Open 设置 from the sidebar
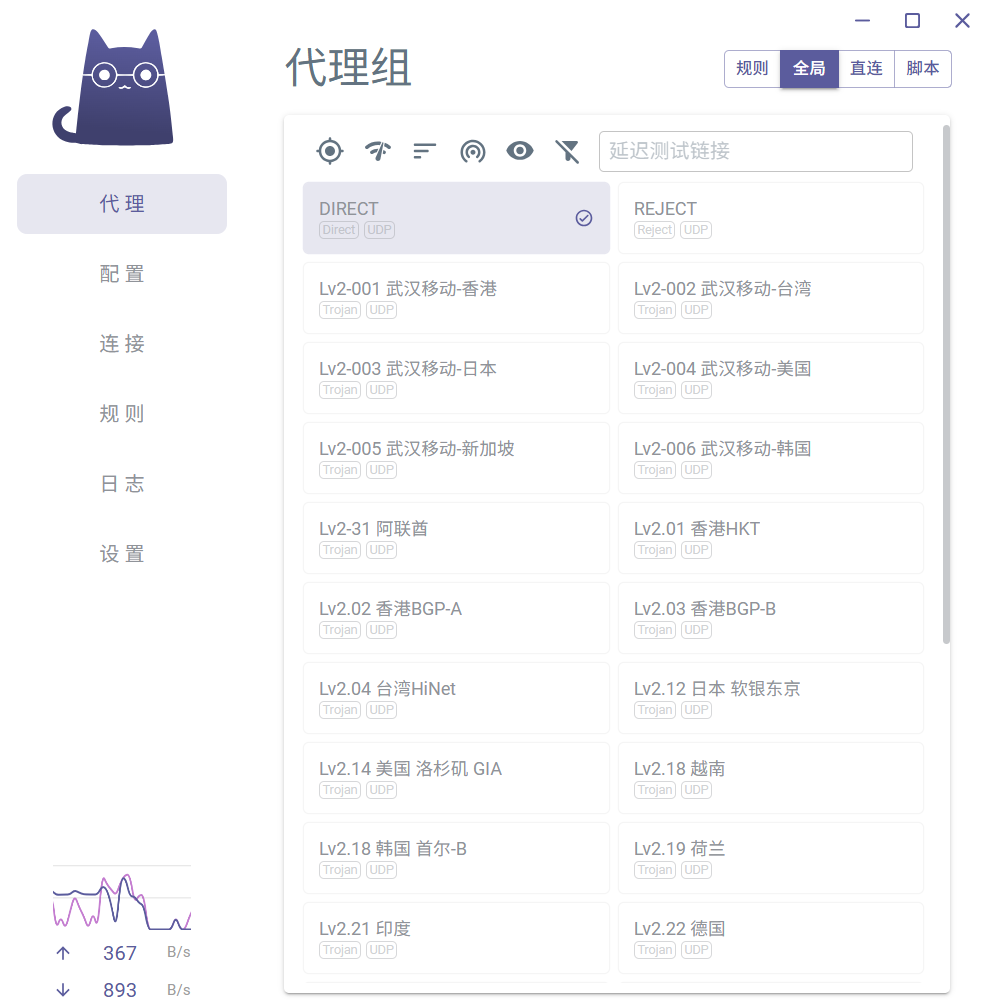 click(x=122, y=554)
